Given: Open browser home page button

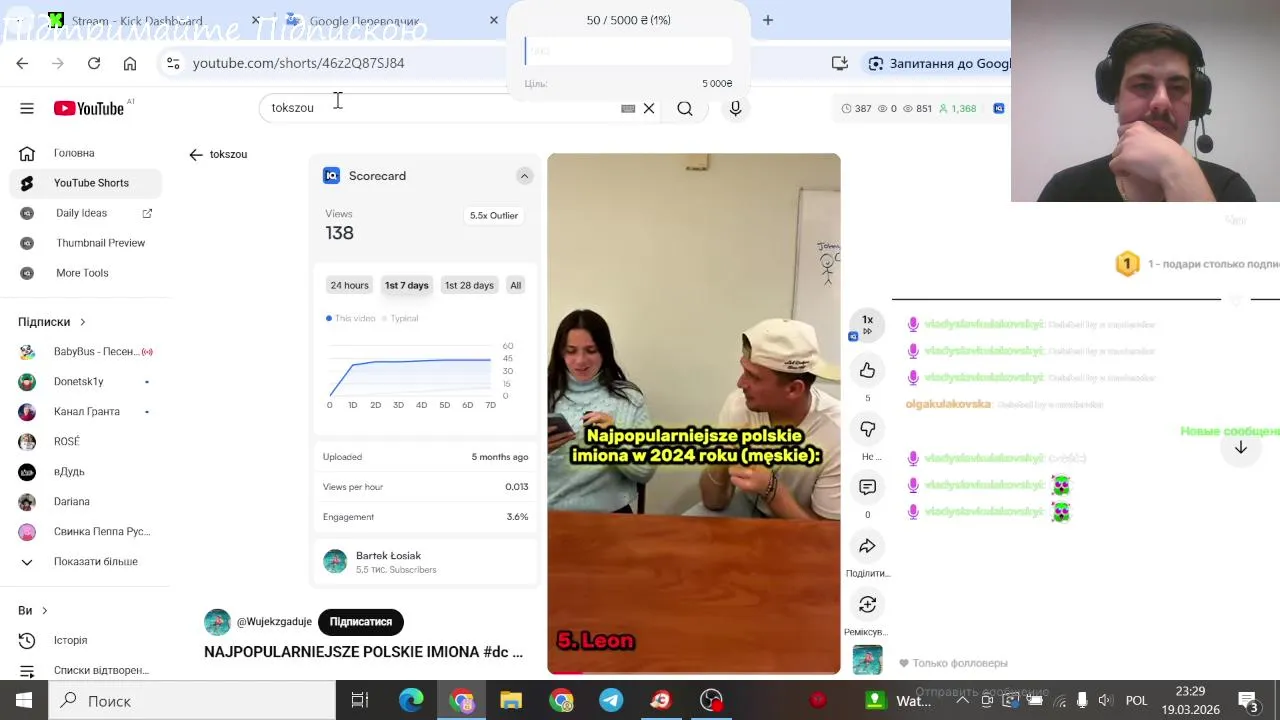Looking at the screenshot, I should tap(130, 63).
